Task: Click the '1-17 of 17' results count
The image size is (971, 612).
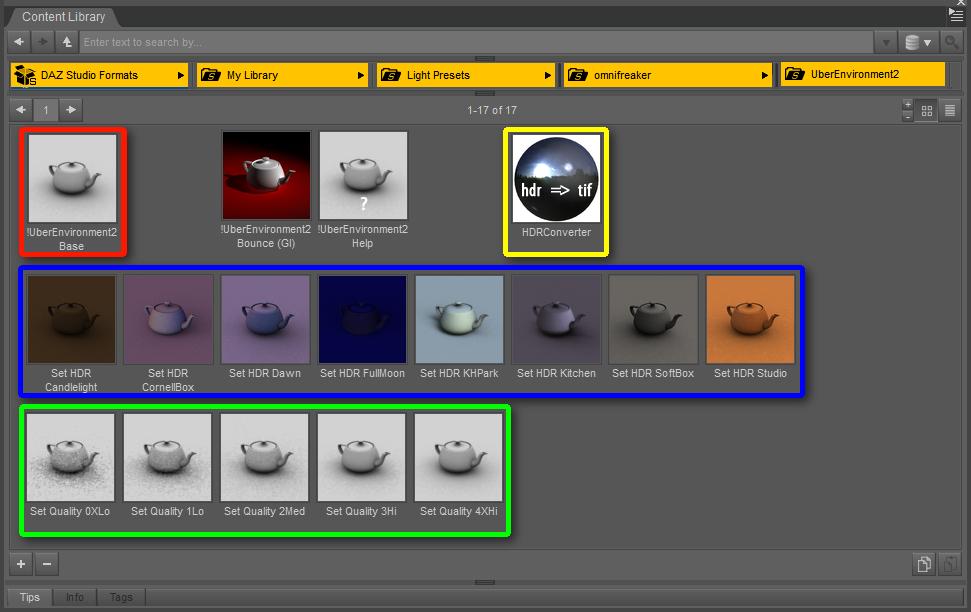Action: point(492,110)
